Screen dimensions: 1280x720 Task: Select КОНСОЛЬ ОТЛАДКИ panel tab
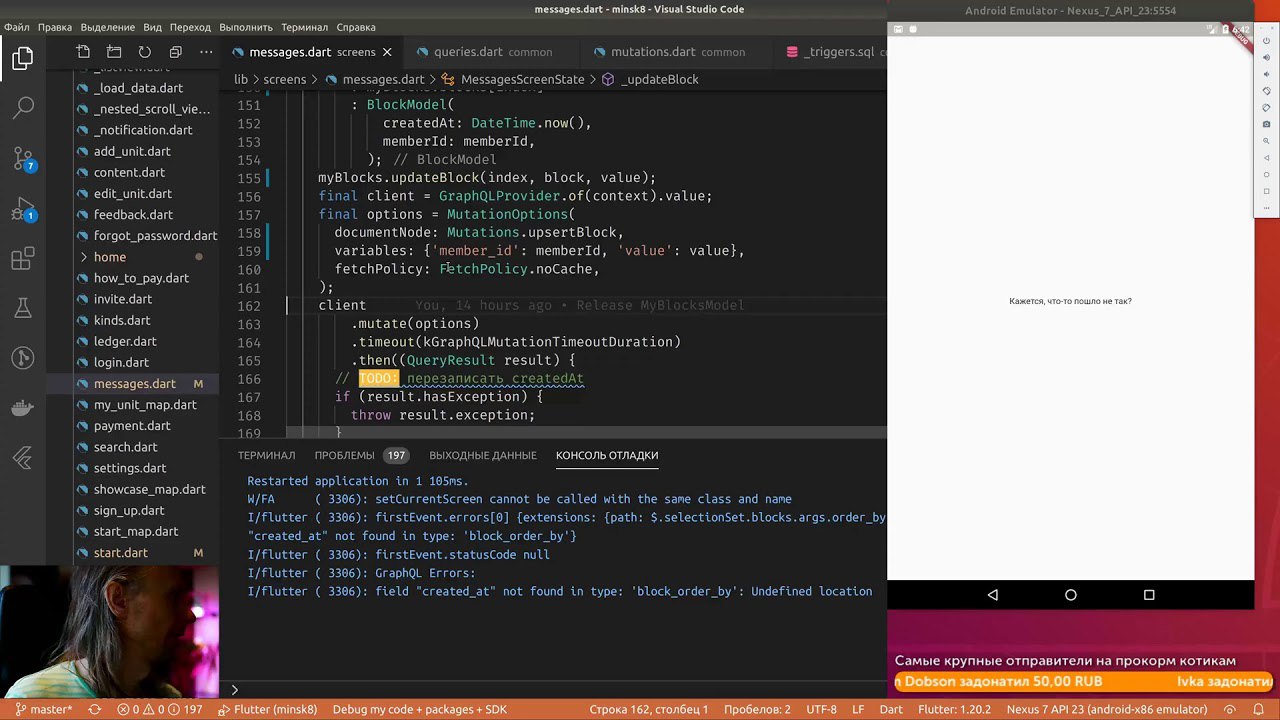click(x=607, y=455)
